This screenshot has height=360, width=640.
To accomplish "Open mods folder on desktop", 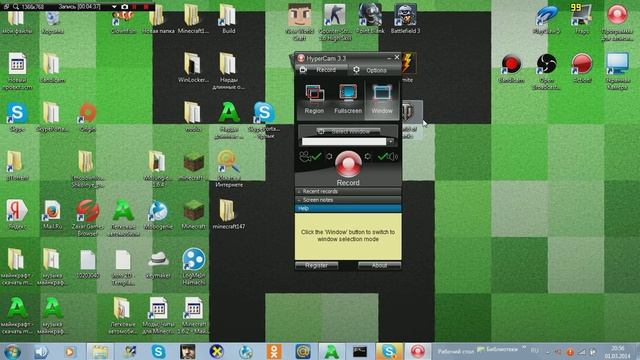I will tap(193, 118).
